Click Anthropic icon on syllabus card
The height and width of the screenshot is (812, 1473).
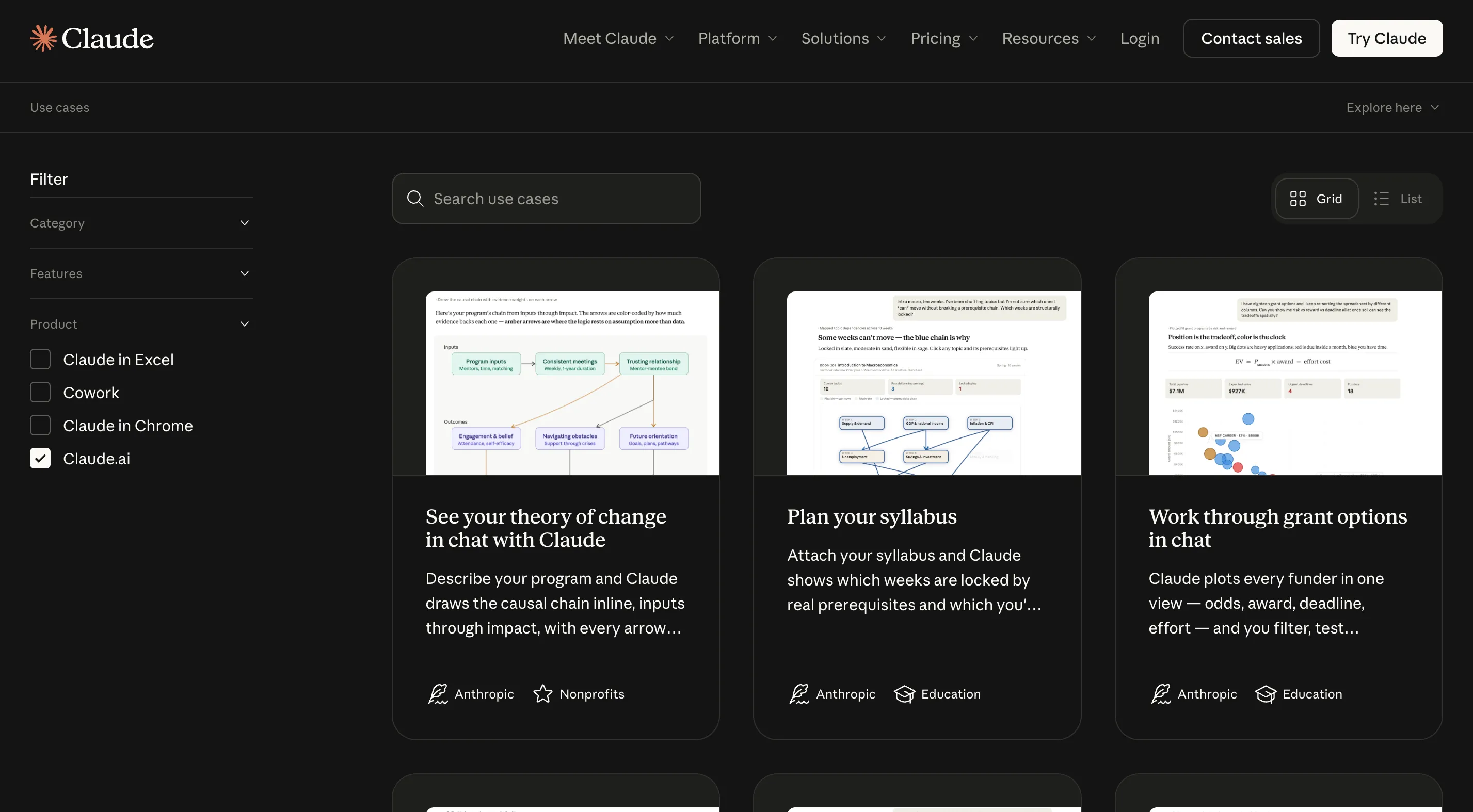point(799,694)
